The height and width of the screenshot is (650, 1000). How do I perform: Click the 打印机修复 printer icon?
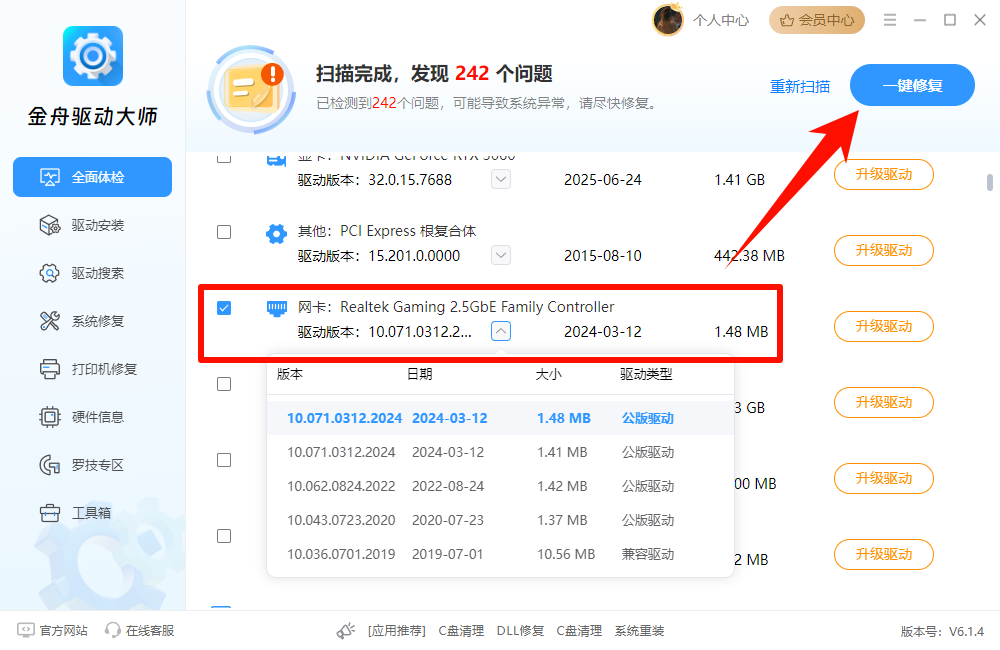[50, 369]
